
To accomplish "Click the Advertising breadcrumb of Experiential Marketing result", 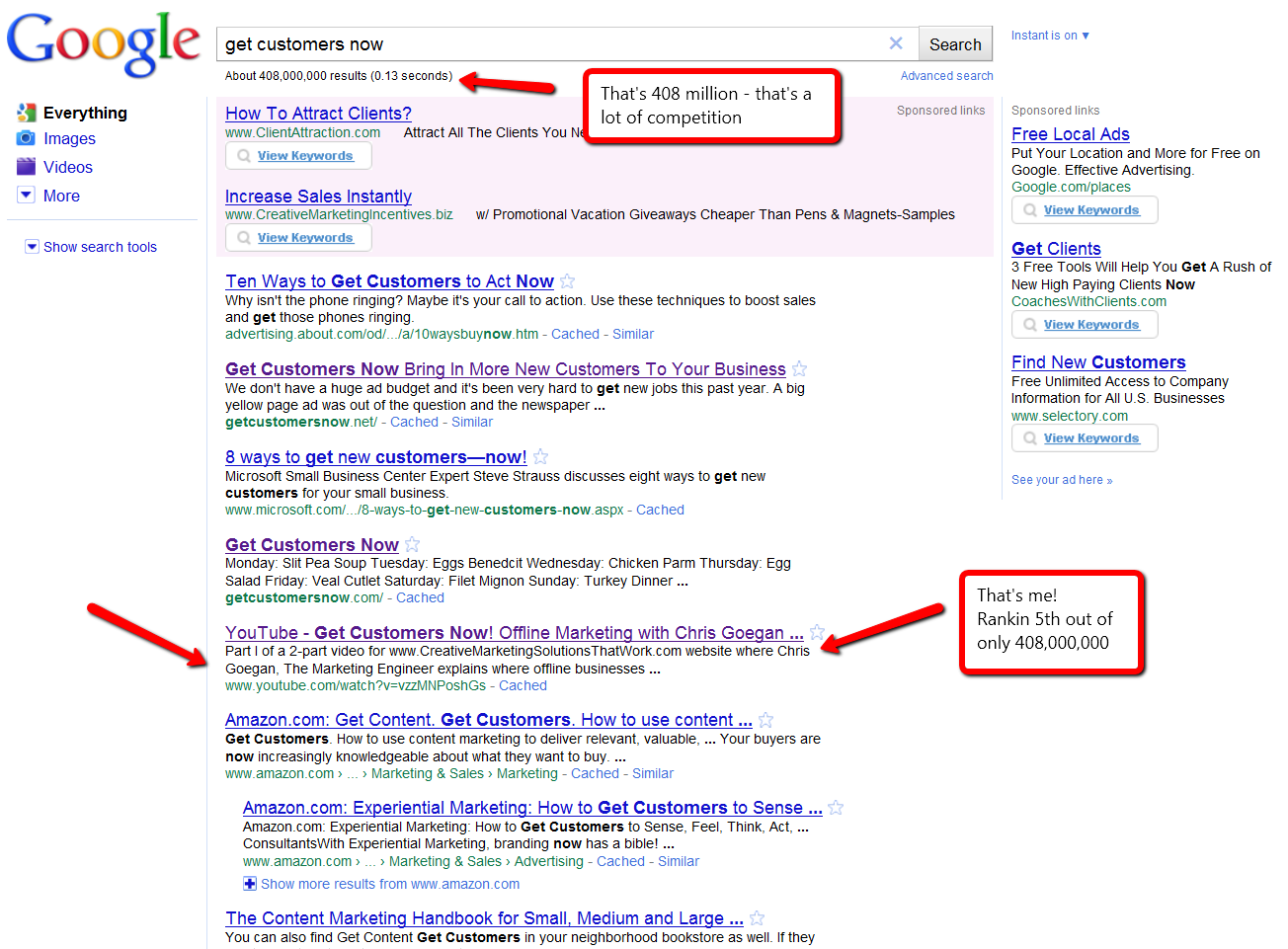I will click(548, 862).
